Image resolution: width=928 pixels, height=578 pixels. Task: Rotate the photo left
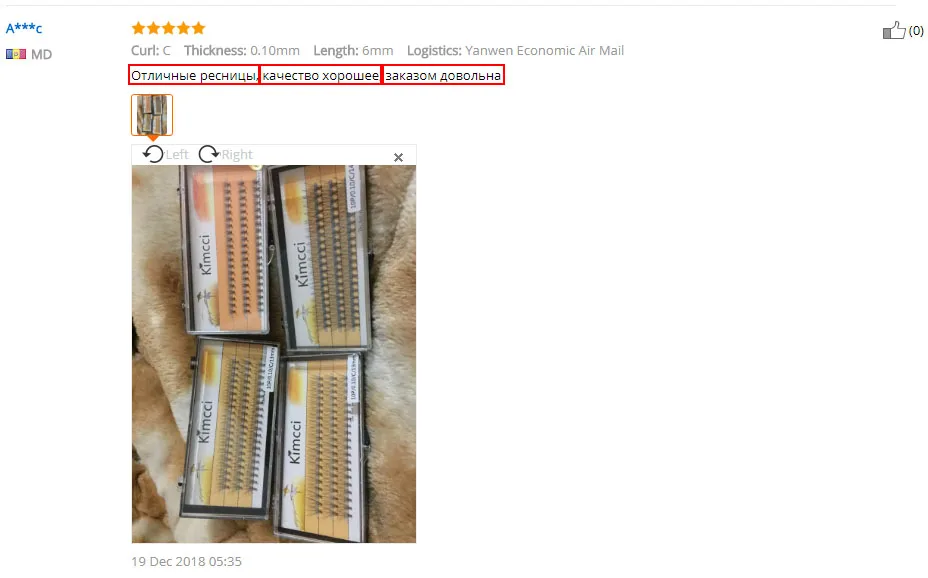tap(153, 154)
